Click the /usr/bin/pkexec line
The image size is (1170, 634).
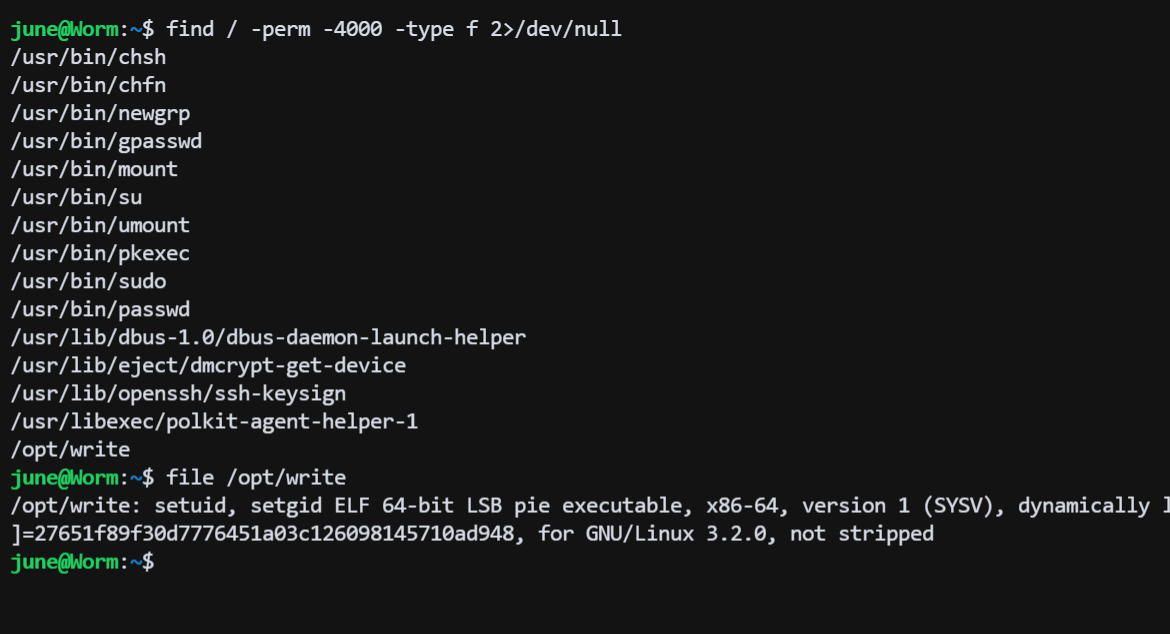pyautogui.click(x=100, y=253)
